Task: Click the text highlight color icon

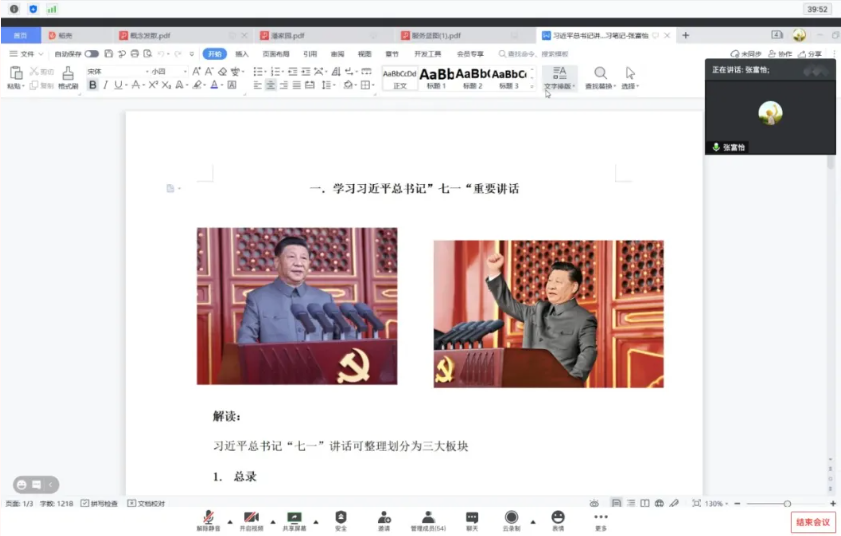Action: (x=197, y=85)
